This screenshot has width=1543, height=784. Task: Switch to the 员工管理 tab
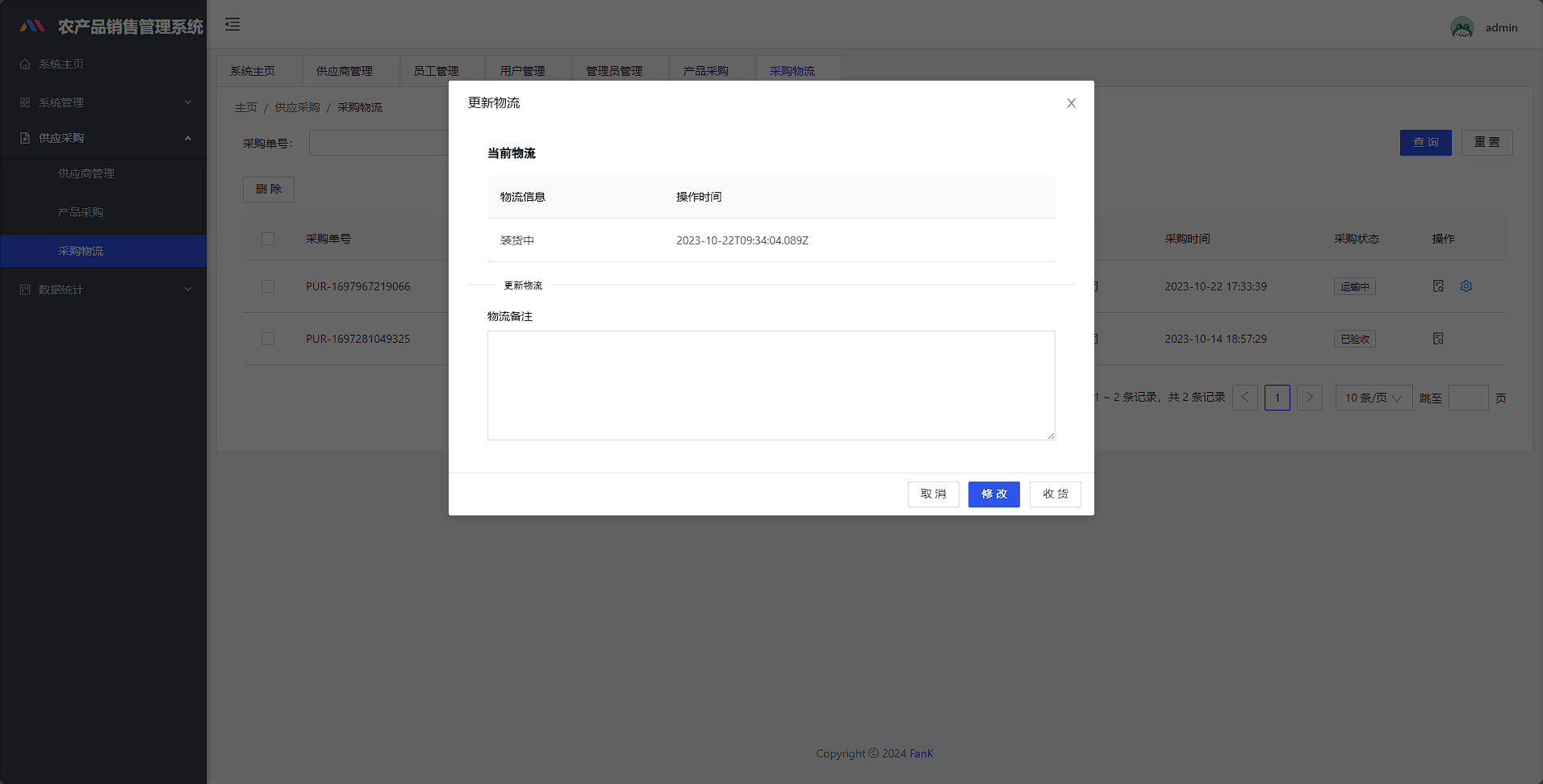tap(442, 71)
